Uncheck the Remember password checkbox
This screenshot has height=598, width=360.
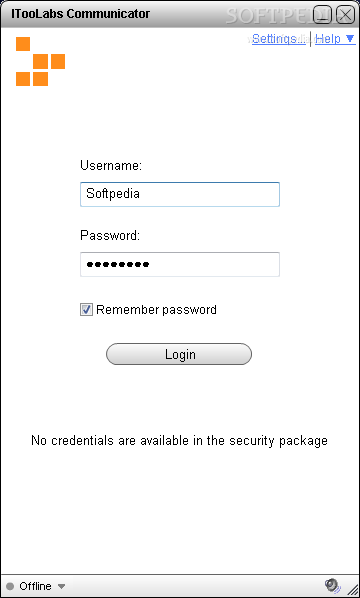(x=86, y=309)
